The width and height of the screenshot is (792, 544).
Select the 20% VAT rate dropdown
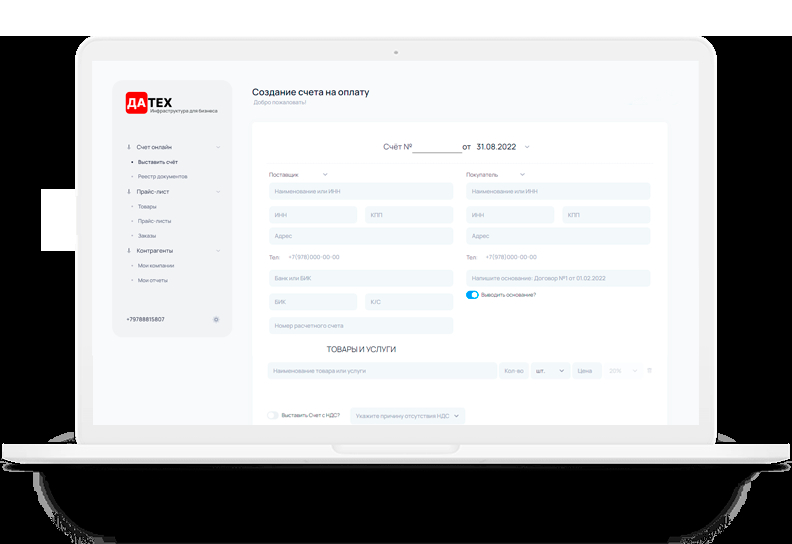point(621,371)
